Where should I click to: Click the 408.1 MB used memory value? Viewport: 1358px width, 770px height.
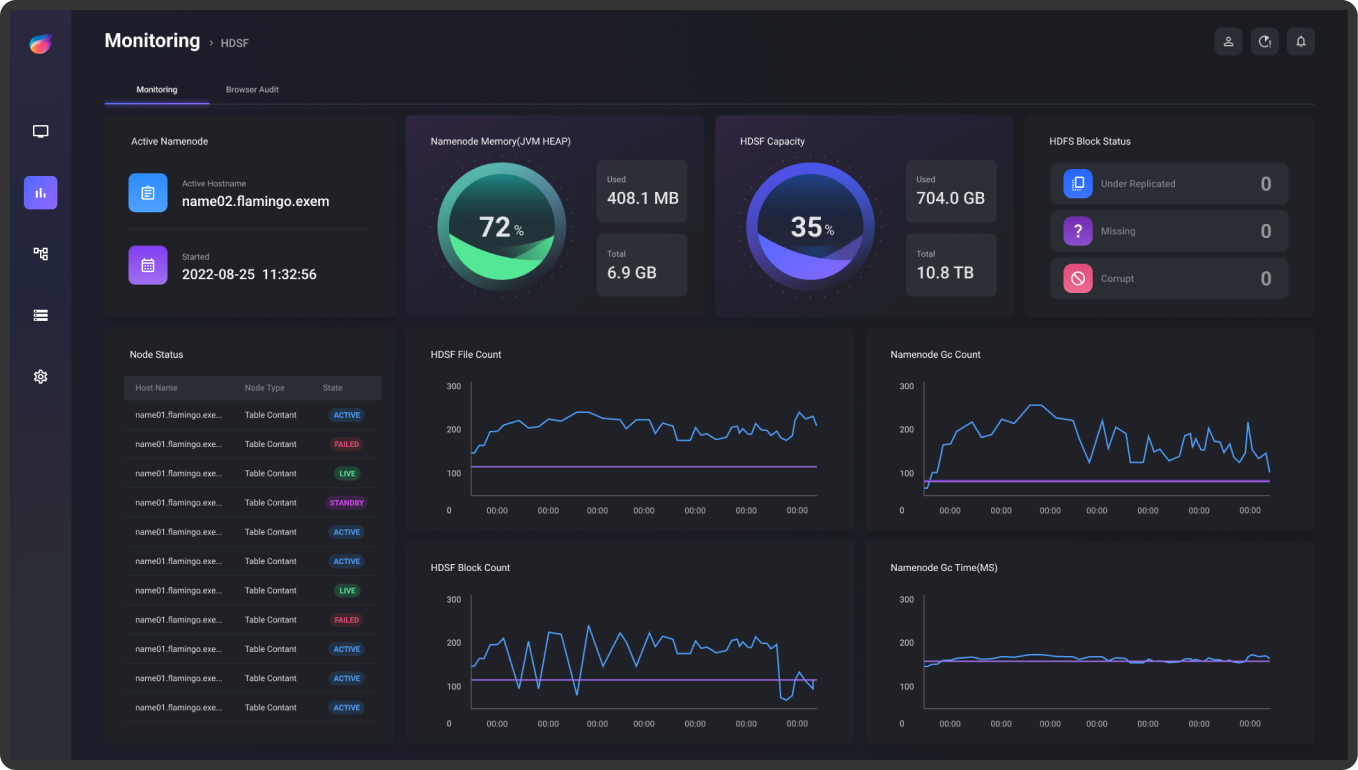click(643, 198)
